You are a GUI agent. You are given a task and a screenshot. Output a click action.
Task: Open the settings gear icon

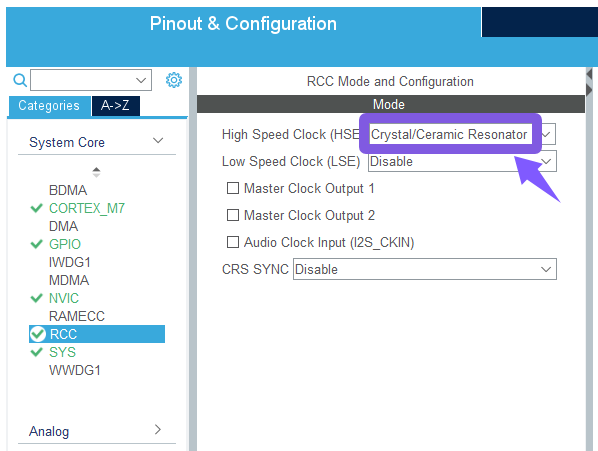click(x=174, y=80)
